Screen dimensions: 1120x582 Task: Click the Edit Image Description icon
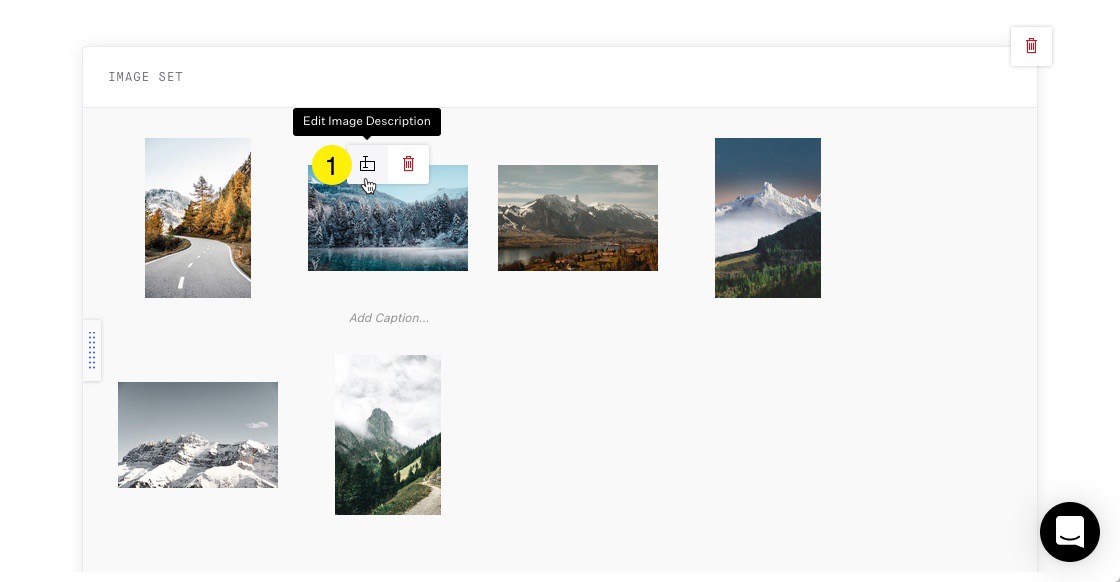point(367,164)
